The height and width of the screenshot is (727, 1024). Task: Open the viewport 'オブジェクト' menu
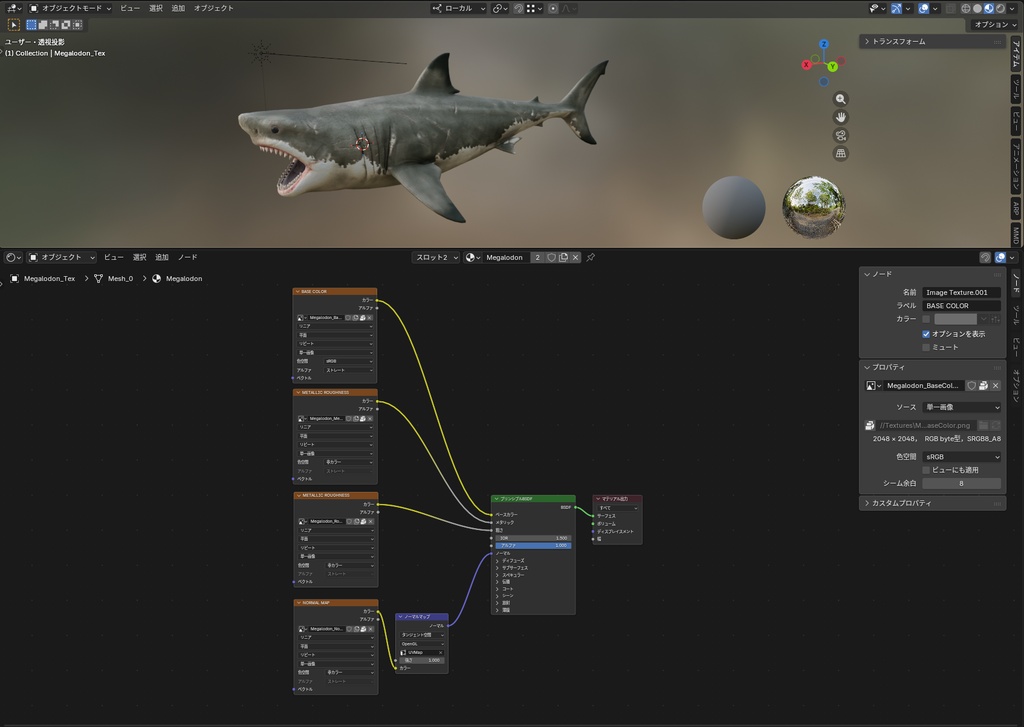[x=214, y=8]
